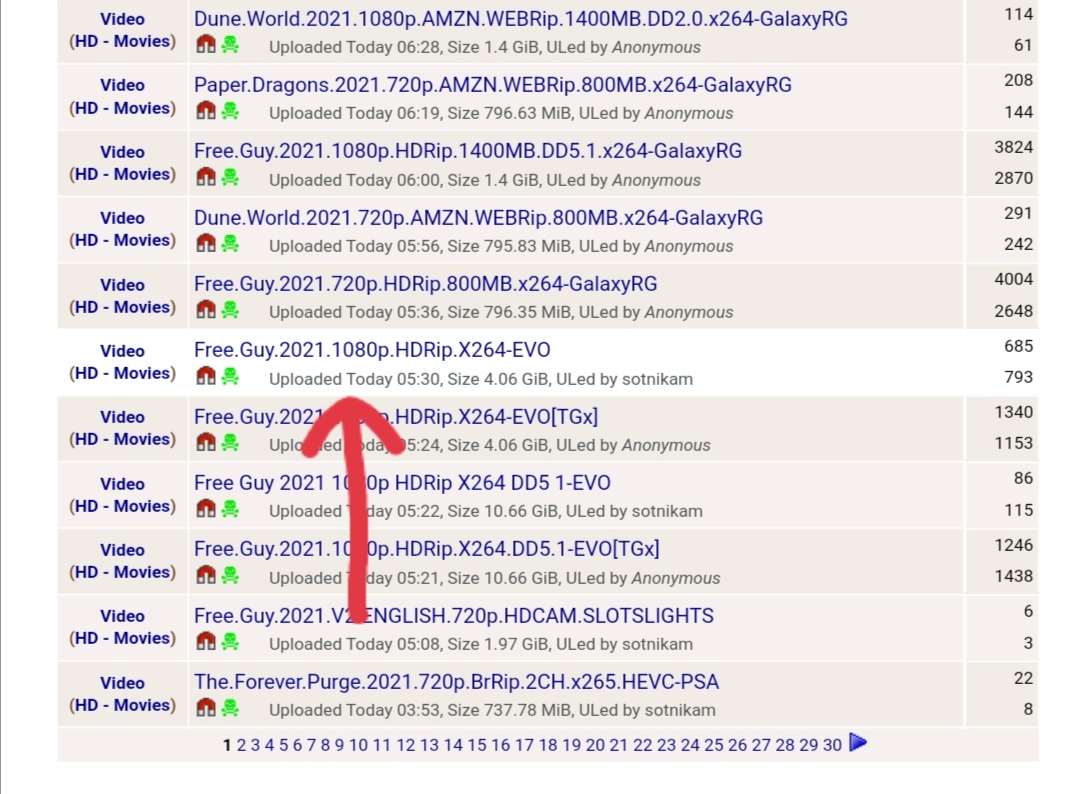Open Free.Guy.2021 HDCAM.SLOTSLIGHTS link
This screenshot has height=794, width=1080.
[x=454, y=616]
